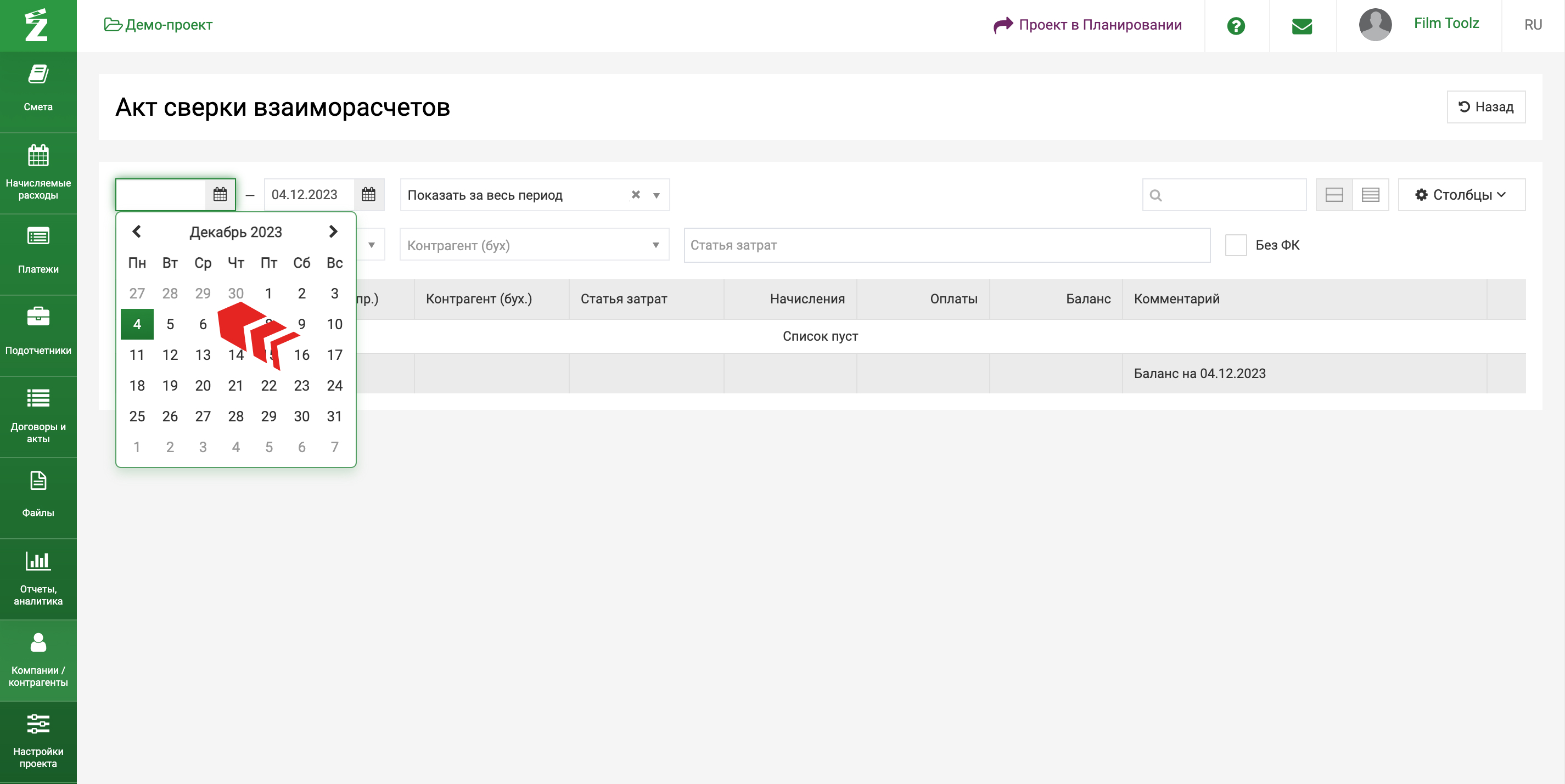Open the Столбцы columns dropdown
This screenshot has height=784, width=1565.
[x=1461, y=194]
